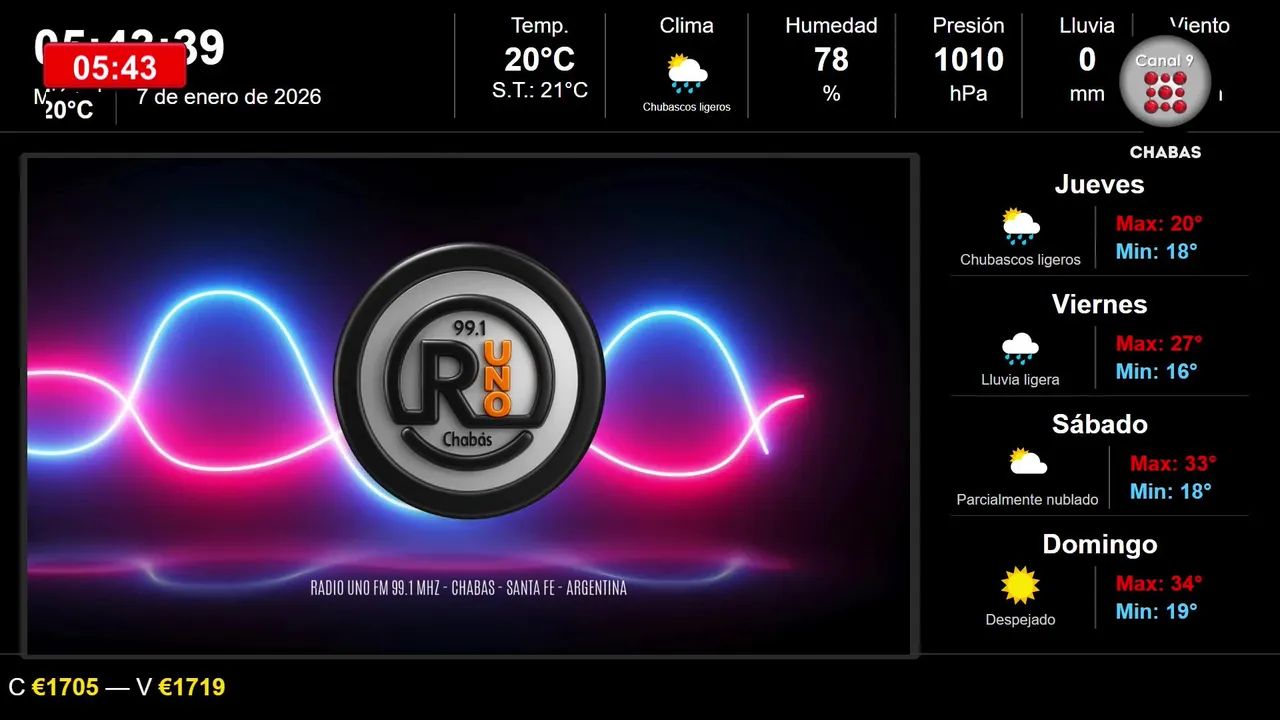
Task: Click the Parcialmente nublado caption
Action: coord(1027,500)
